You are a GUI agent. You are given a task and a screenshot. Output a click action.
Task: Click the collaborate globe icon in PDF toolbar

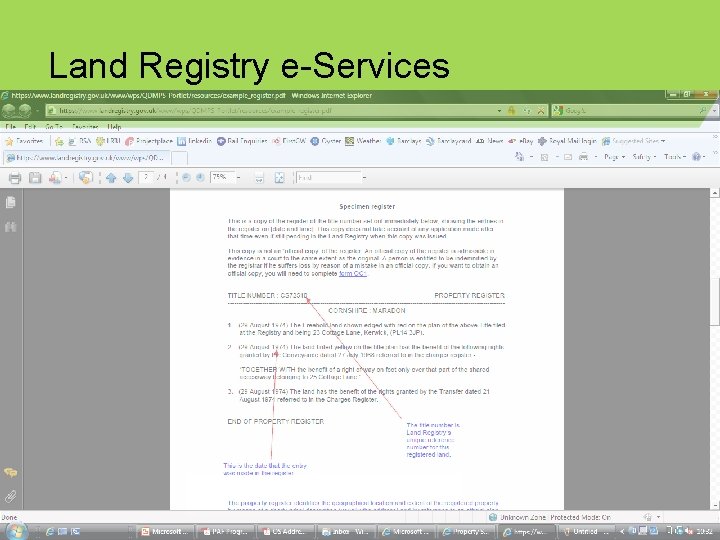tap(85, 178)
